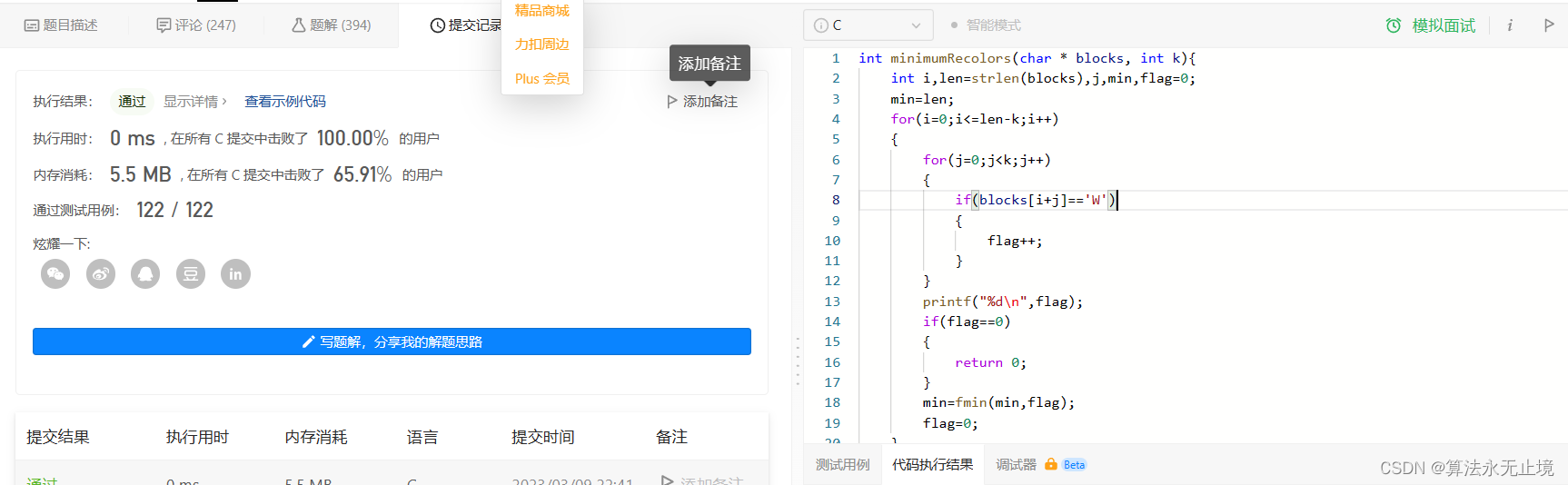The height and width of the screenshot is (485, 1568).
Task: Click code line 8 if statement
Action: 1035,200
